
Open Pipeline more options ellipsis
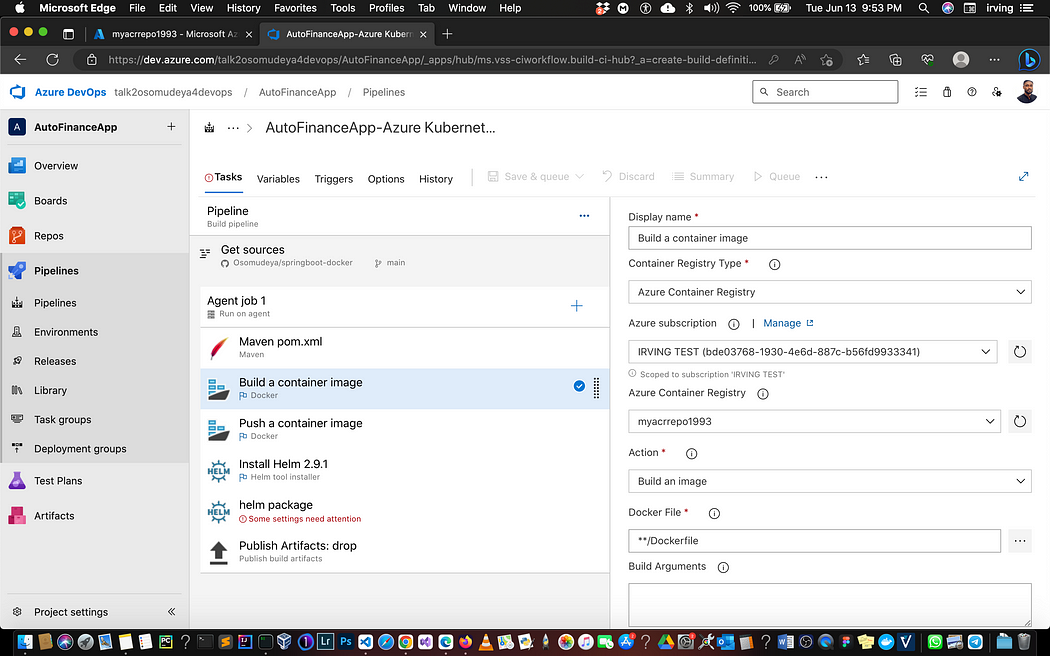[584, 216]
